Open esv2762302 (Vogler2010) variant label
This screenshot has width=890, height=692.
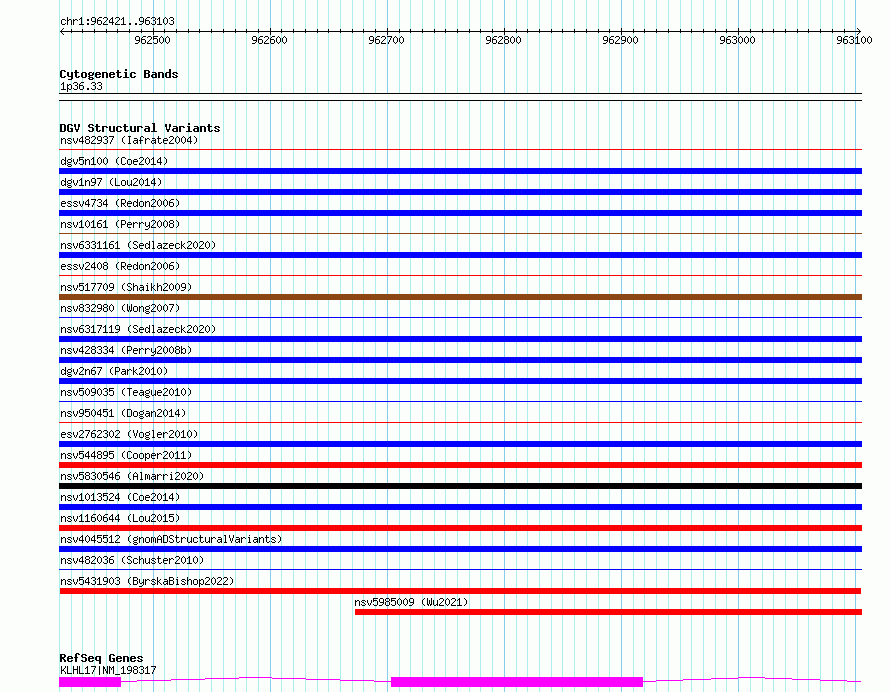point(129,434)
